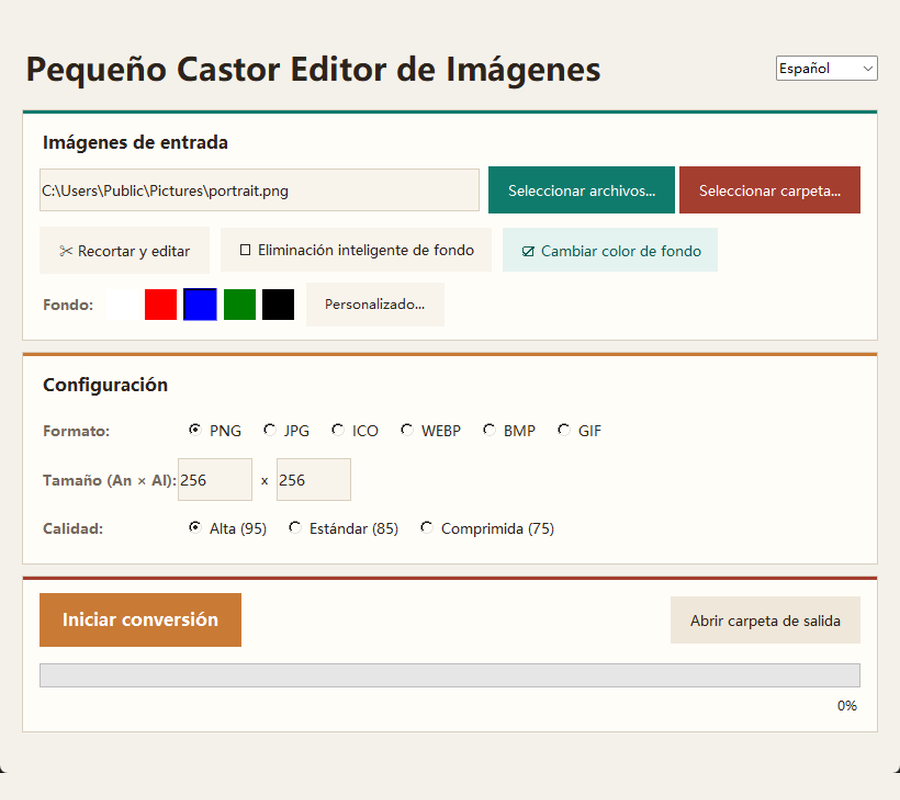This screenshot has height=800, width=900.
Task: Open Personalizado custom color picker
Action: click(375, 304)
